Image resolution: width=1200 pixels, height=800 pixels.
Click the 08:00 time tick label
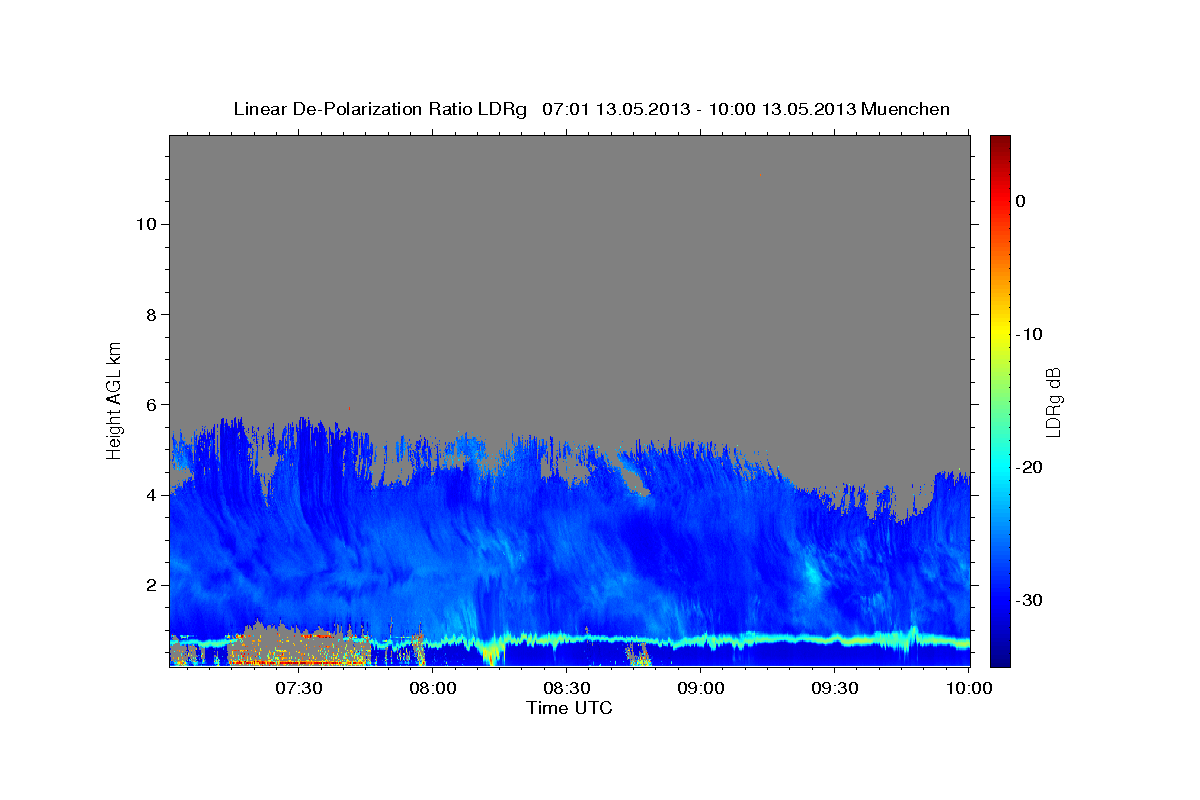[433, 688]
